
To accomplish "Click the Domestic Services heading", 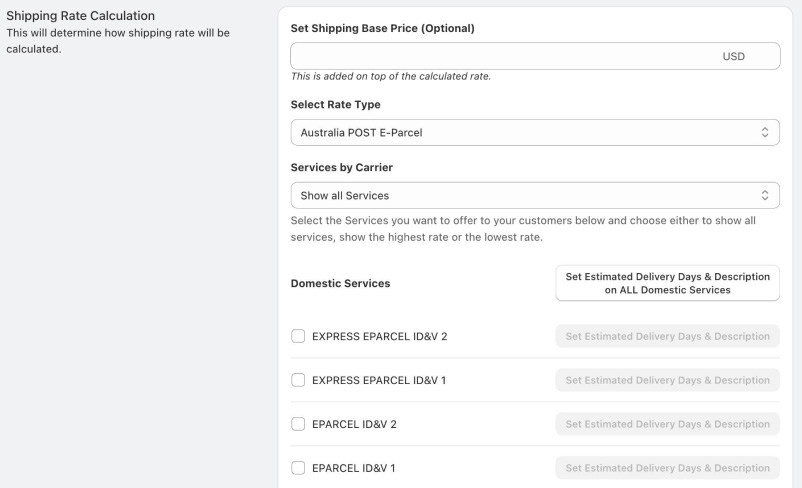I will [340, 283].
